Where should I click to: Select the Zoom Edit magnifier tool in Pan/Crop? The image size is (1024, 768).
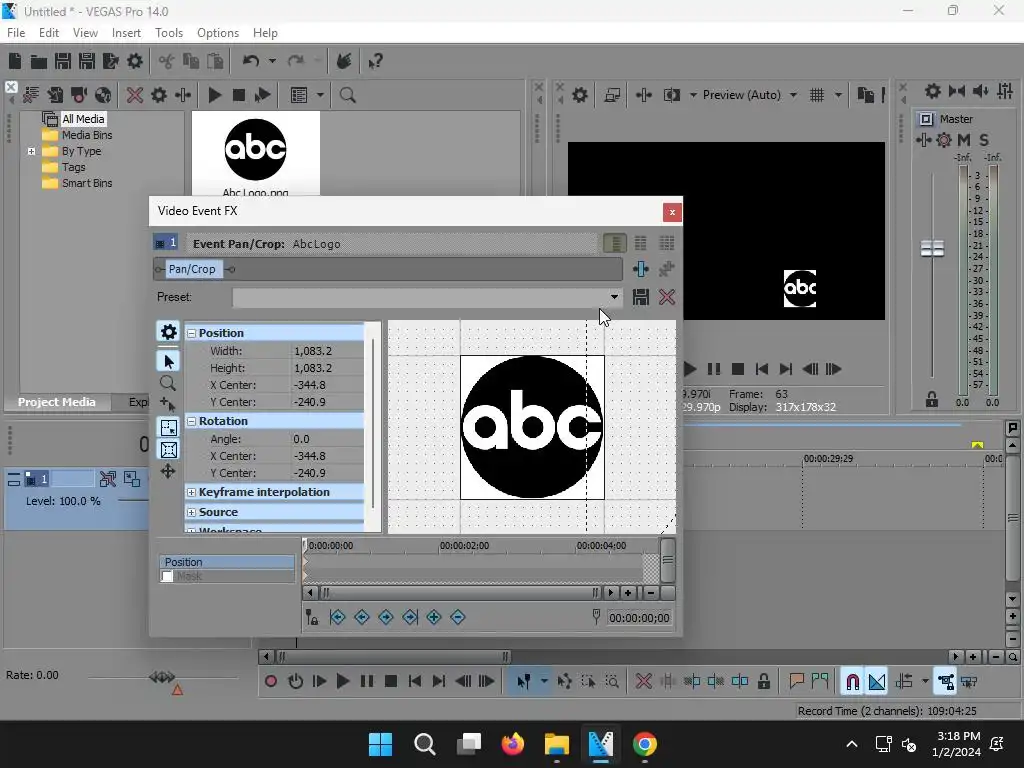click(168, 383)
